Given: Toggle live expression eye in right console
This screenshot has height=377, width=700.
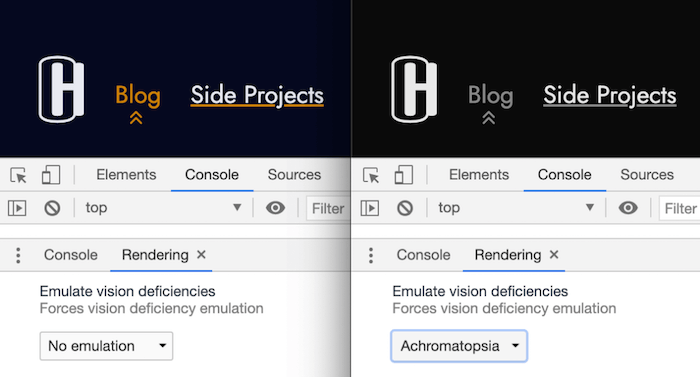Looking at the screenshot, I should click(628, 208).
